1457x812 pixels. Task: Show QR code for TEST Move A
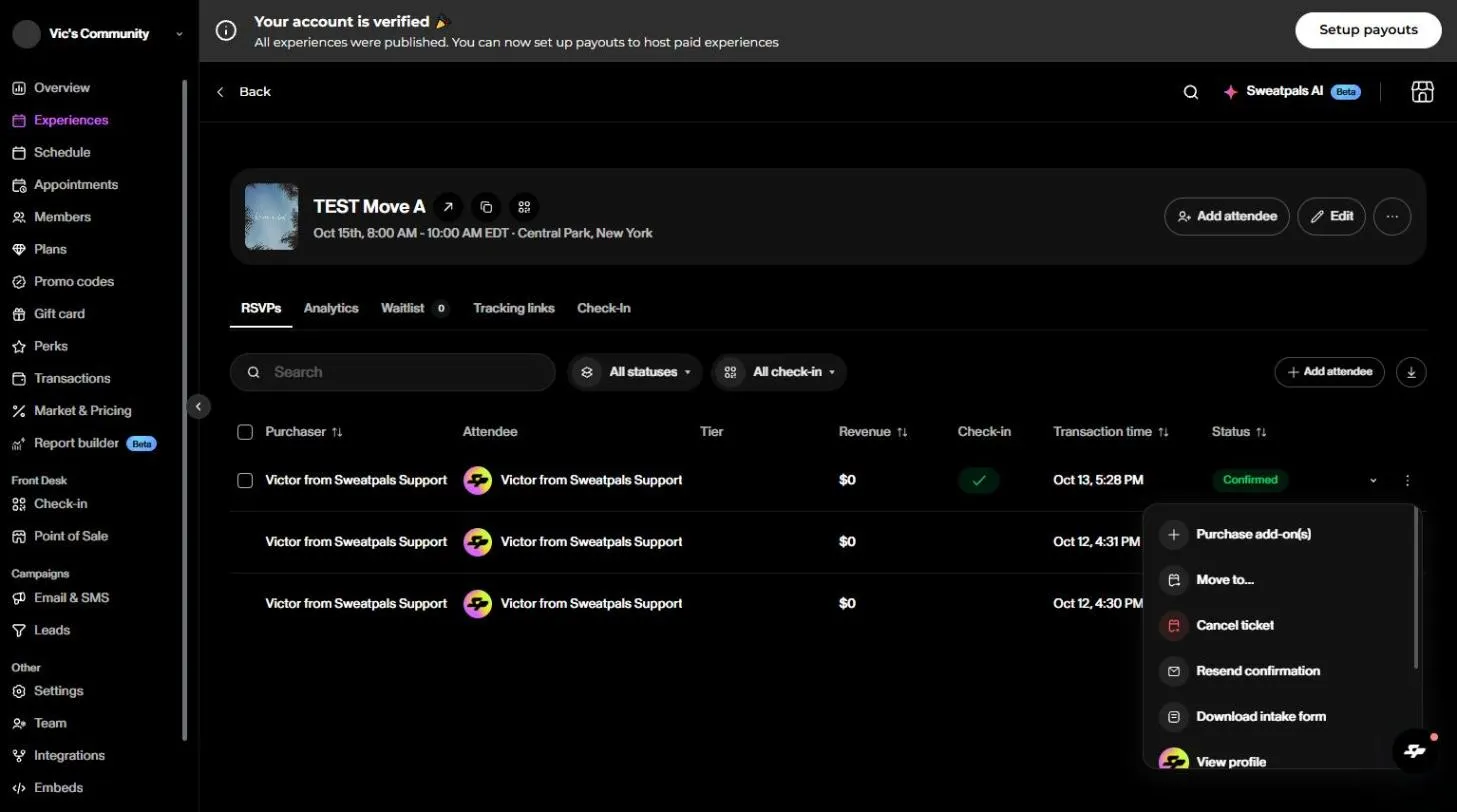point(524,207)
